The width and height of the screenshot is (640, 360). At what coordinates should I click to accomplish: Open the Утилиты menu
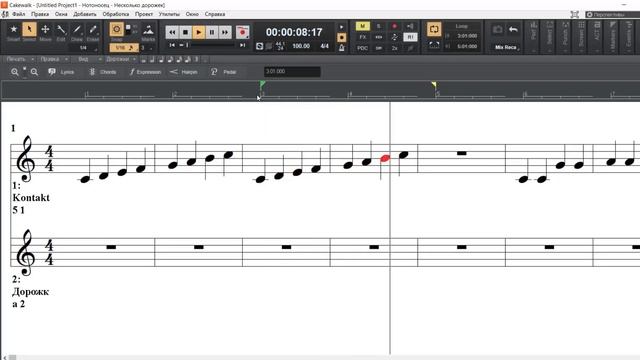pyautogui.click(x=169, y=14)
